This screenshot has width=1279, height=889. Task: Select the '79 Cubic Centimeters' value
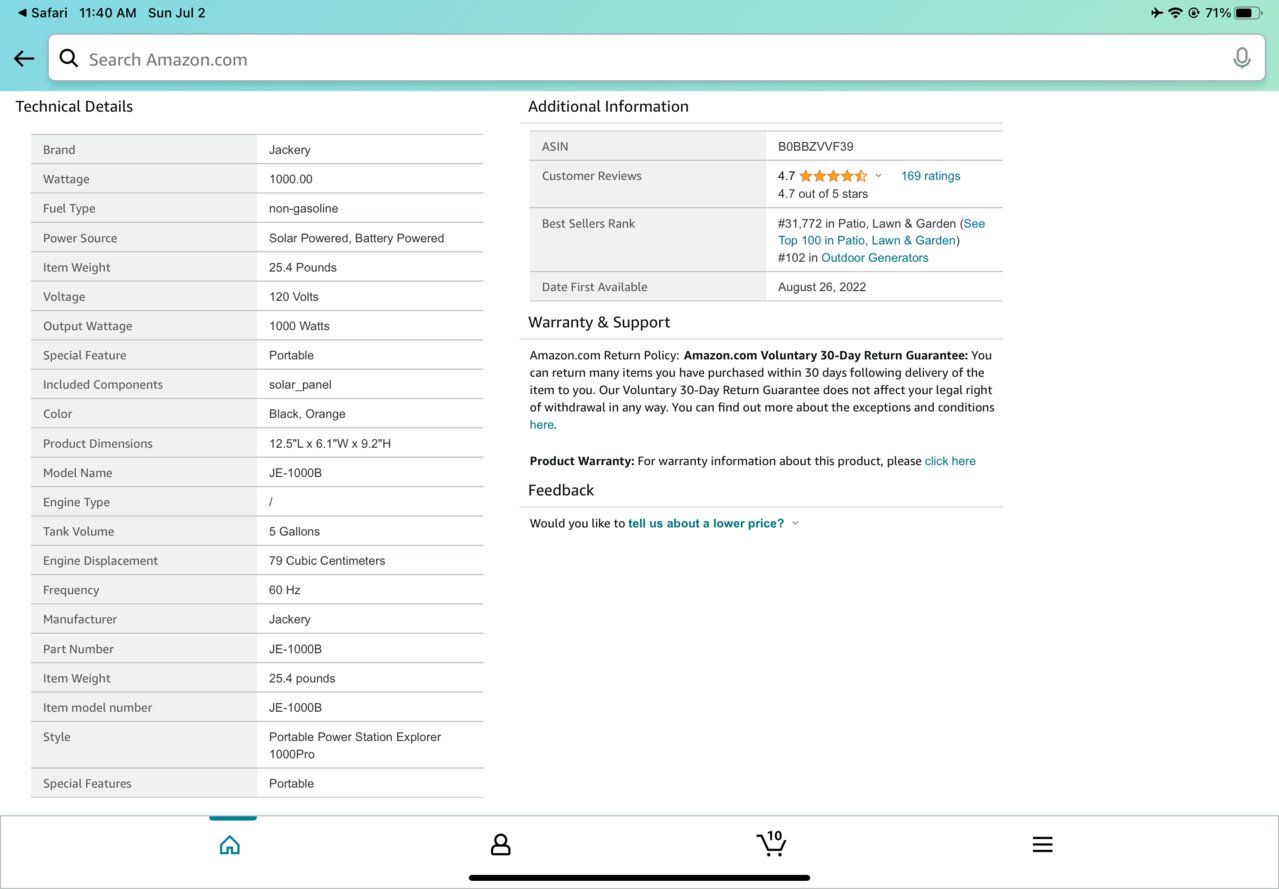(x=327, y=561)
